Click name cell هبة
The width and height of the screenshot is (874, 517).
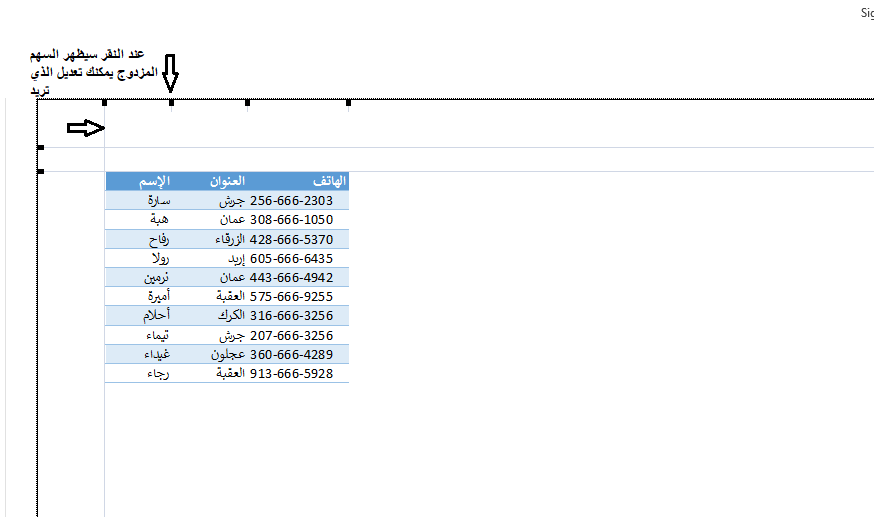point(159,220)
